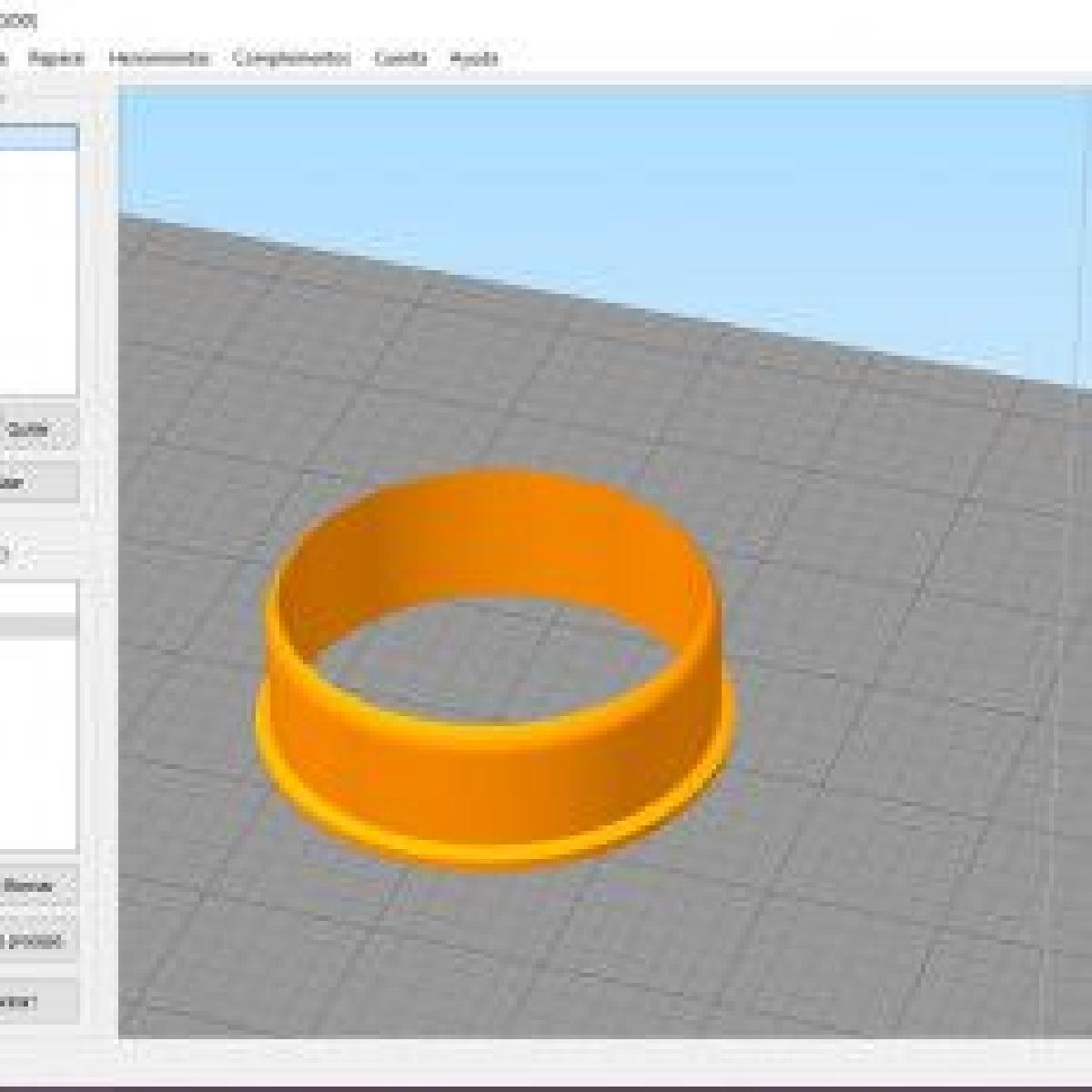Open the Herramientas menu
1092x1092 pixels.
(x=159, y=58)
